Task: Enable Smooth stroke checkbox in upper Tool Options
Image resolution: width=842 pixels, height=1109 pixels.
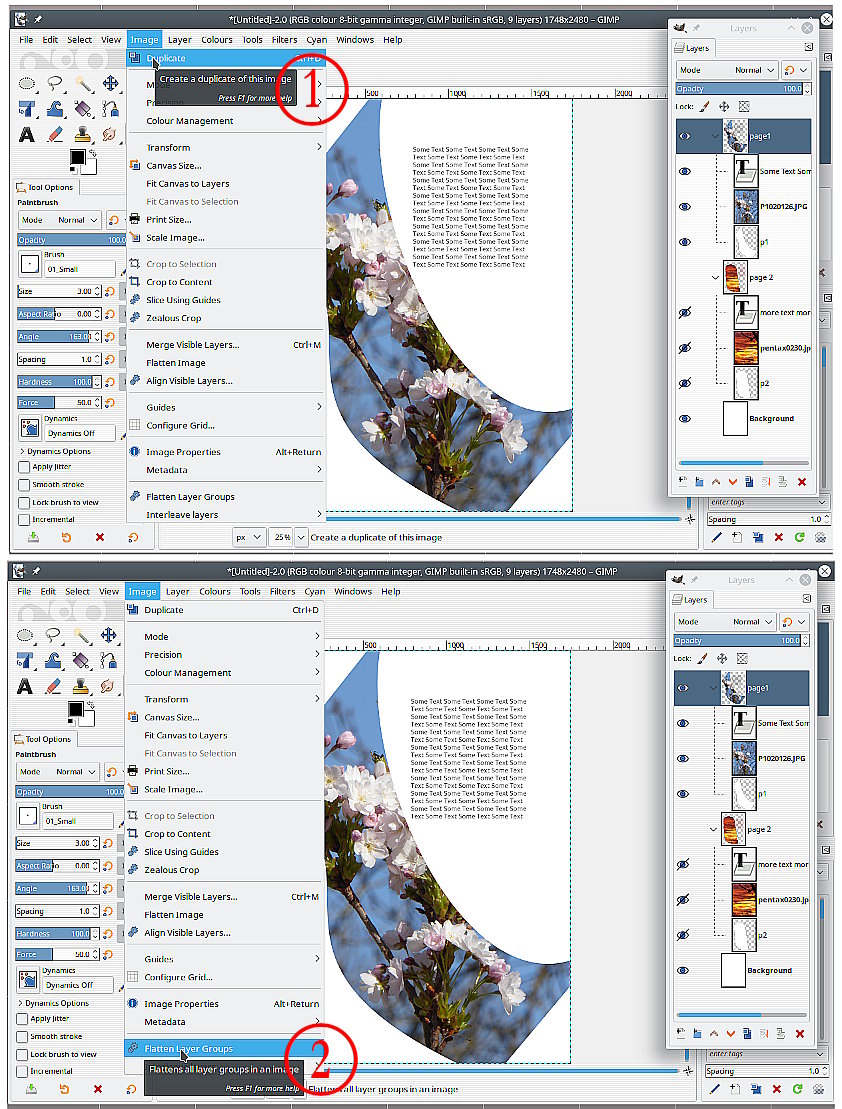Action: click(24, 484)
